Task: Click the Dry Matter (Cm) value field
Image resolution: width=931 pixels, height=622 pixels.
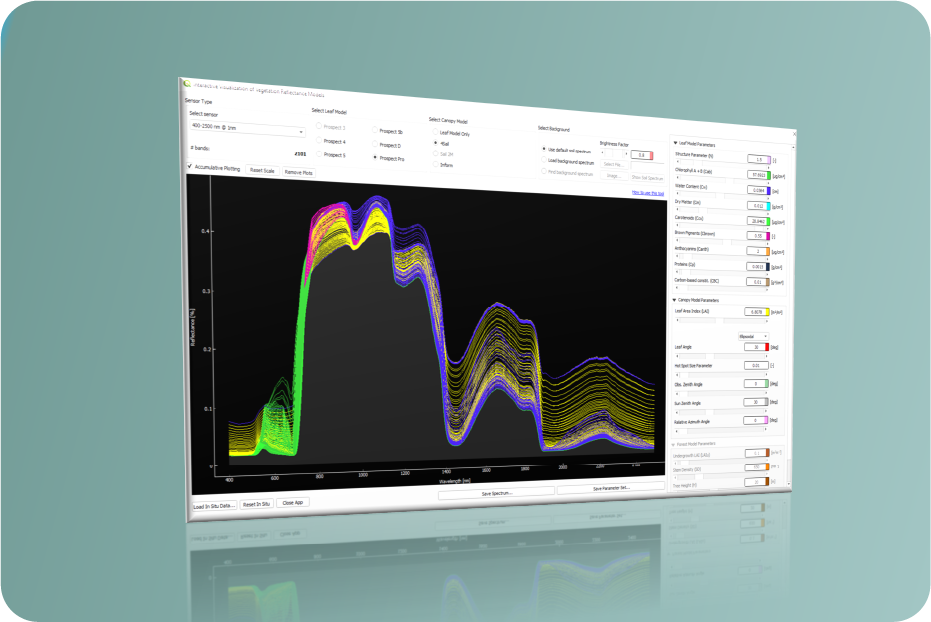Action: [x=757, y=205]
